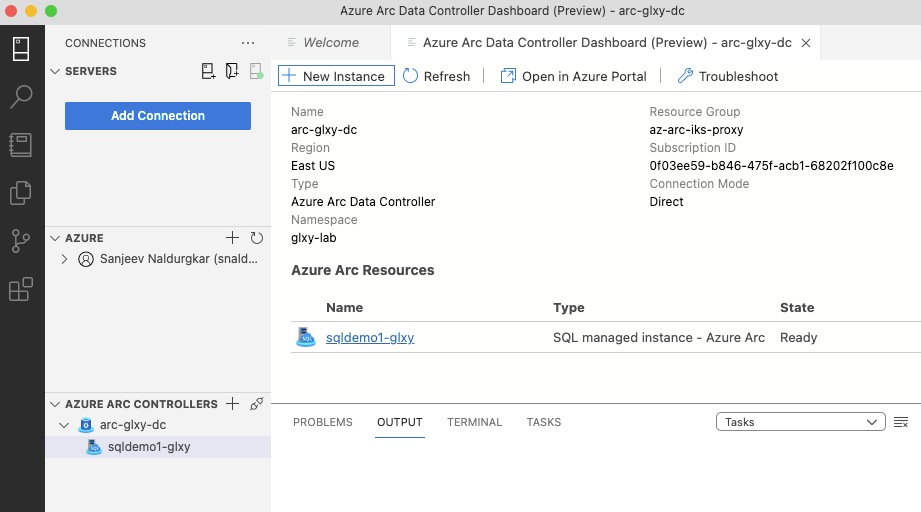The width and height of the screenshot is (921, 512).
Task: Click Azure Arc Data Controller type value
Action: click(x=363, y=201)
